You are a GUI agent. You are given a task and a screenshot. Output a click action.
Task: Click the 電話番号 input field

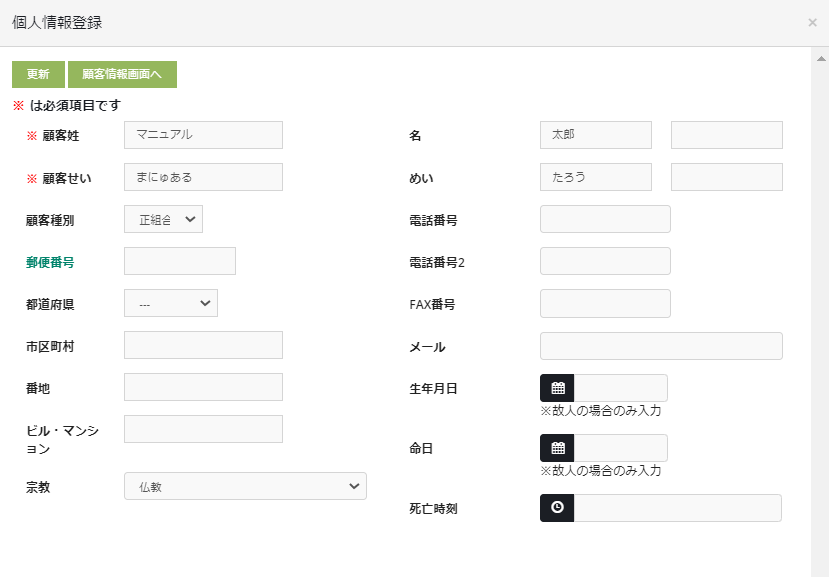(605, 219)
